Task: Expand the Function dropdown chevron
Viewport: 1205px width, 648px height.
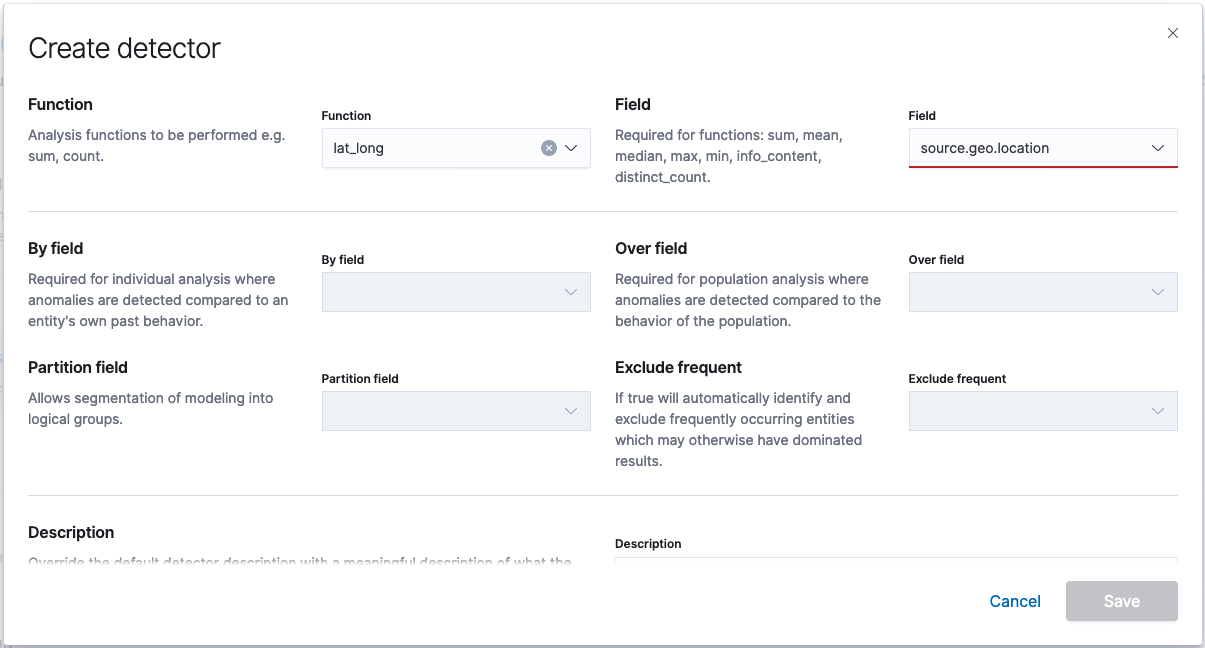Action: point(572,148)
